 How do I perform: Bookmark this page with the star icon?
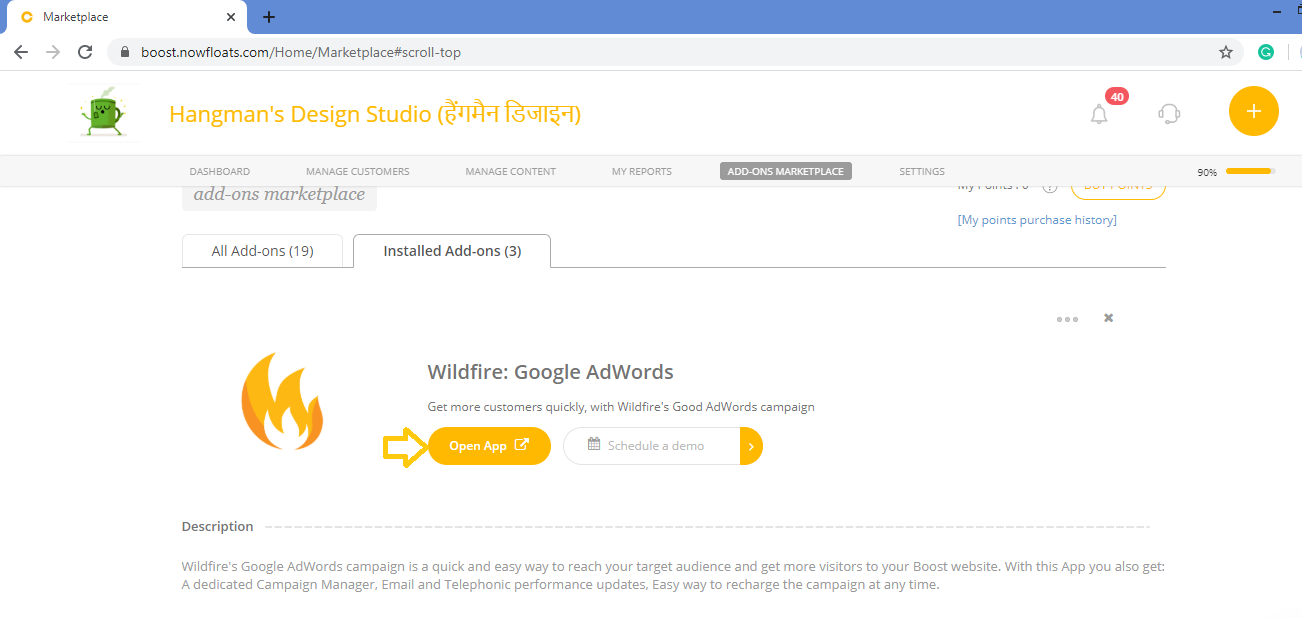point(1226,52)
